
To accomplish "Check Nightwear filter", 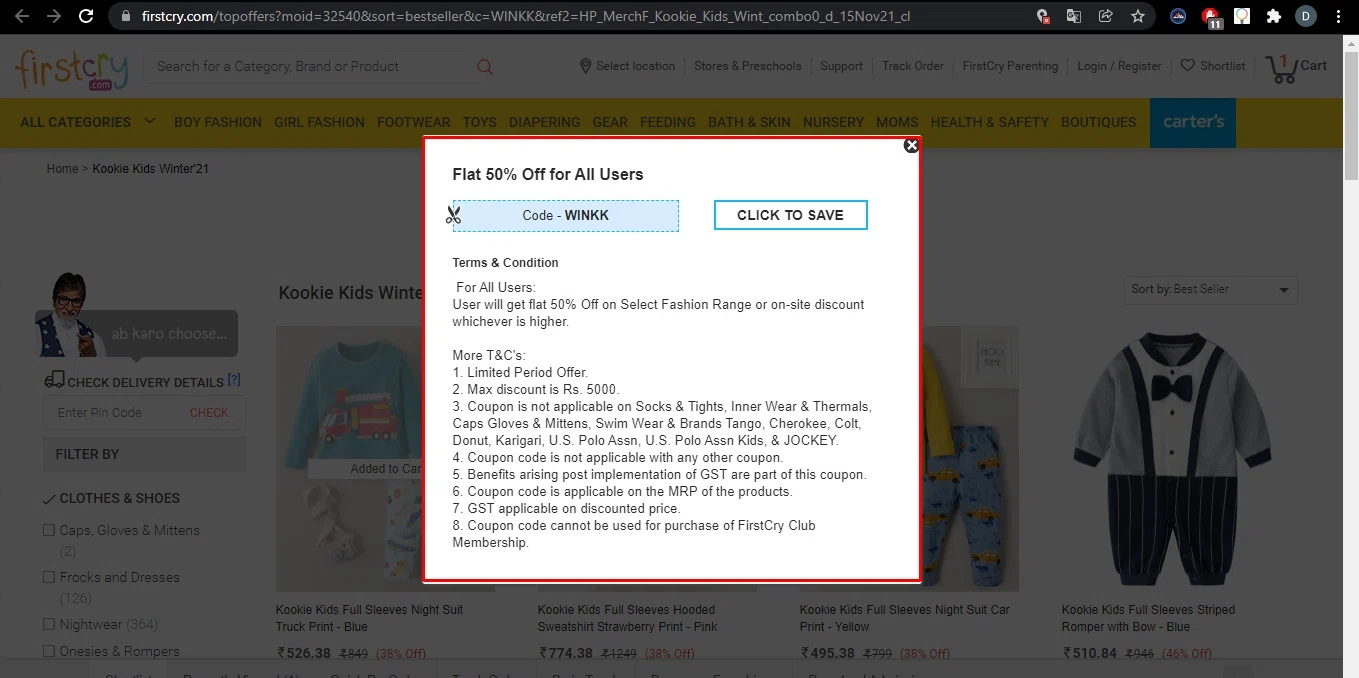I will pyautogui.click(x=49, y=624).
